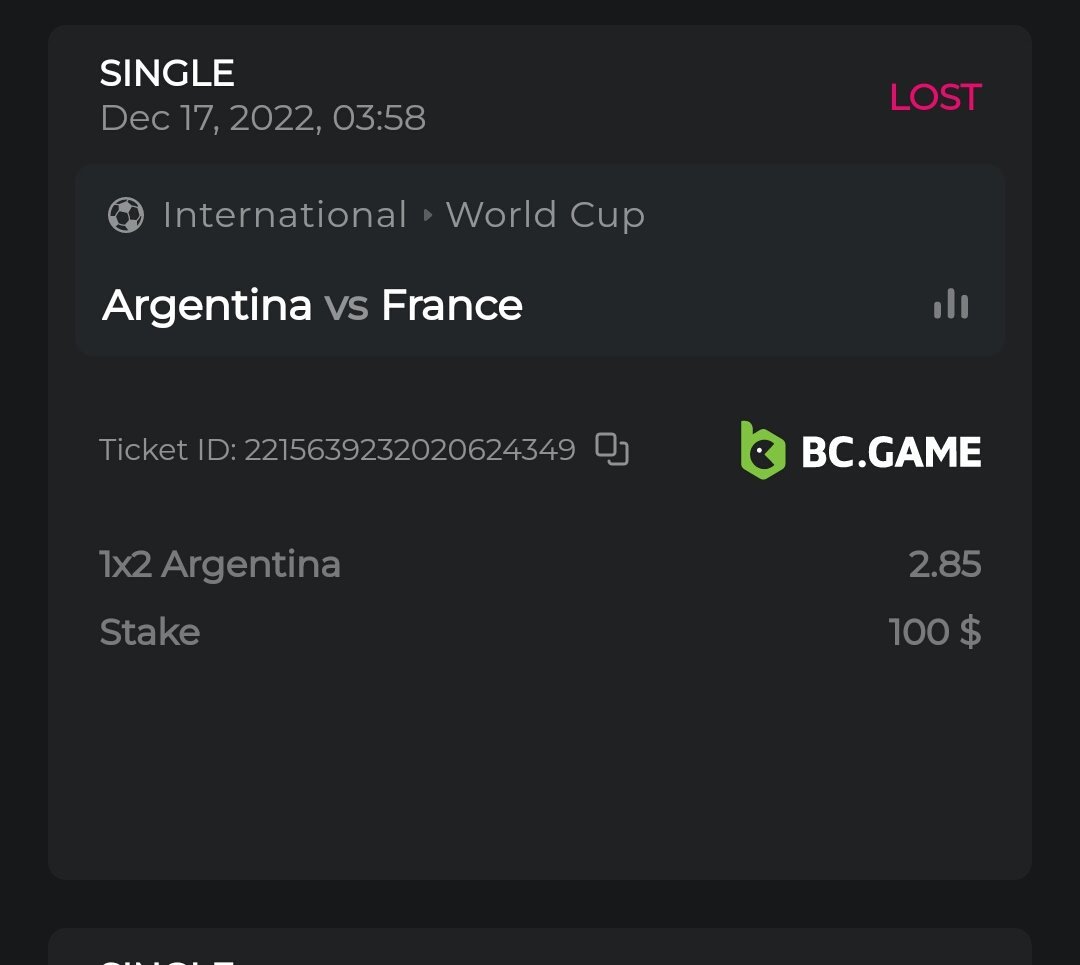The width and height of the screenshot is (1080, 965).
Task: Click the SINGLE bet type heading
Action: tap(167, 73)
